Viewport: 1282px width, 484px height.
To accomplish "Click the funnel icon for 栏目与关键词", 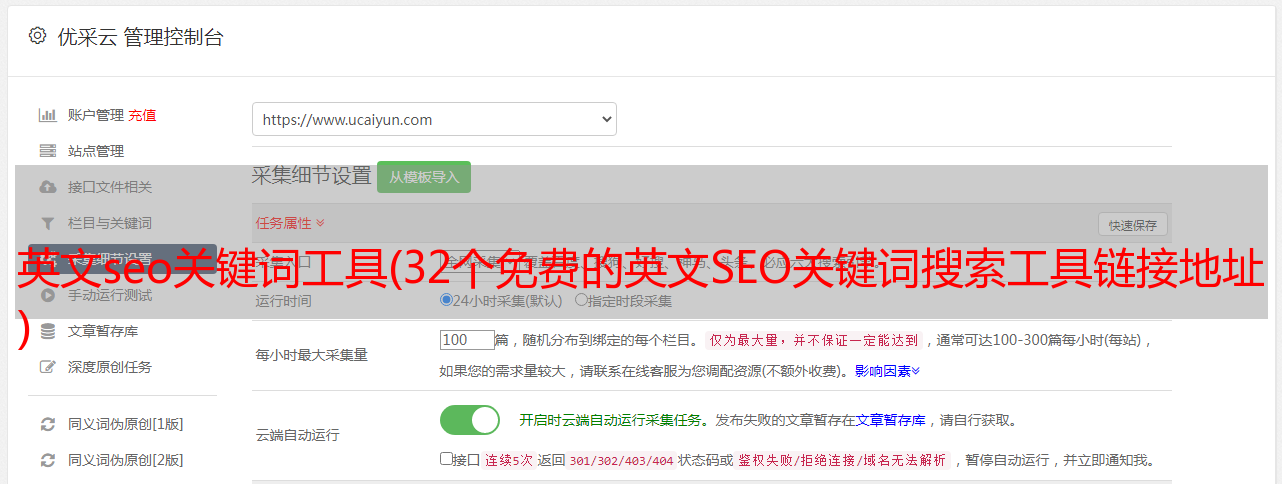I will click(x=47, y=223).
